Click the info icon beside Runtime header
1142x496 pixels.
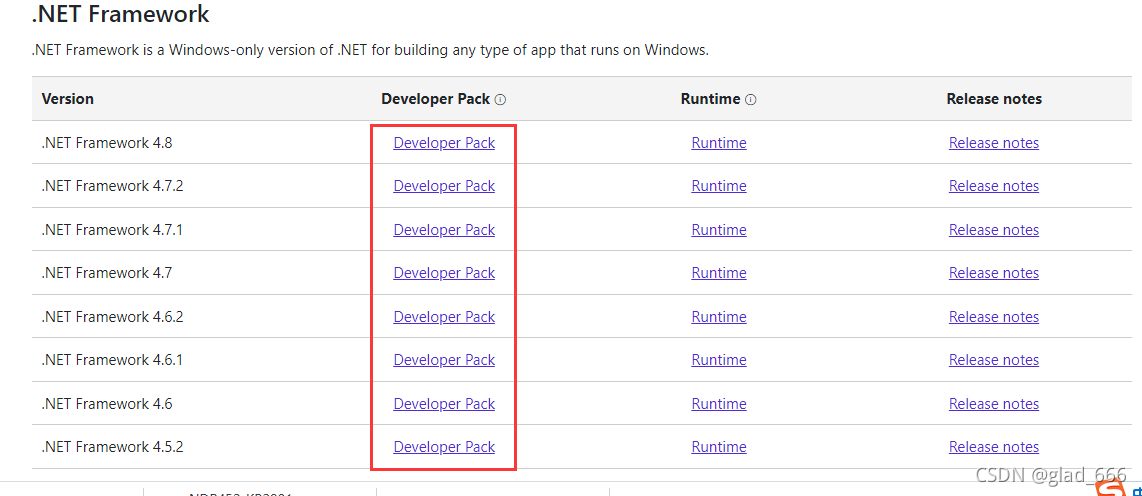pos(751,100)
